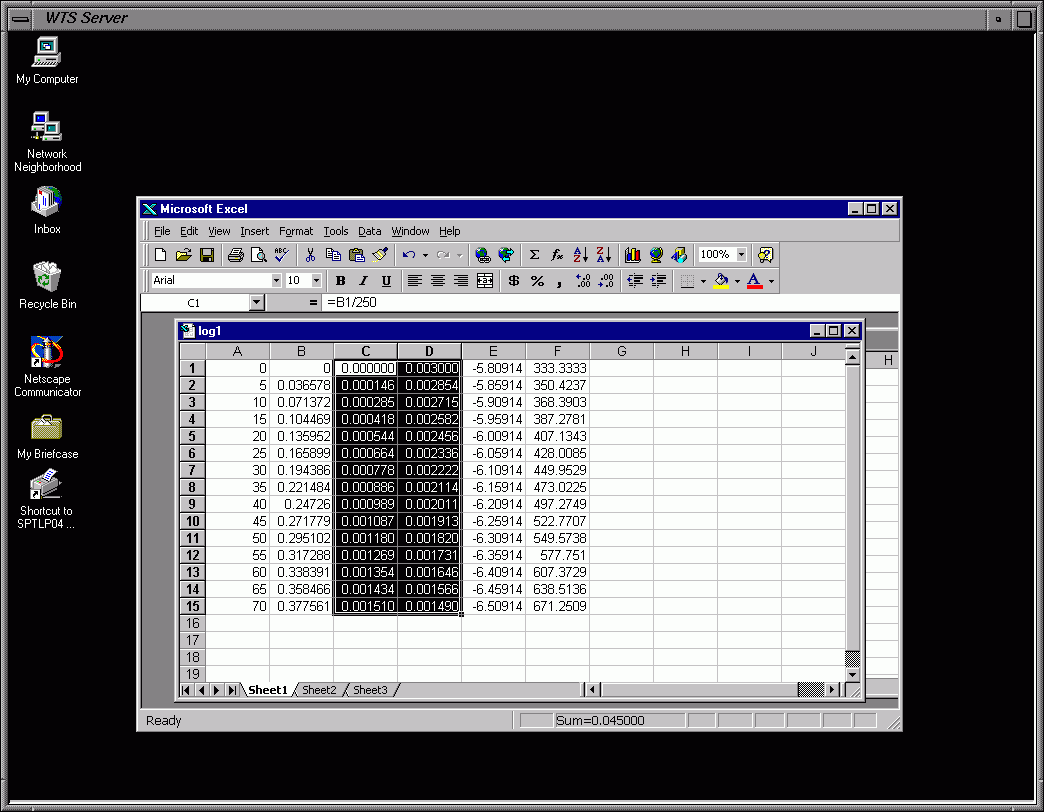Click column F header
Image resolution: width=1044 pixels, height=812 pixels.
557,351
